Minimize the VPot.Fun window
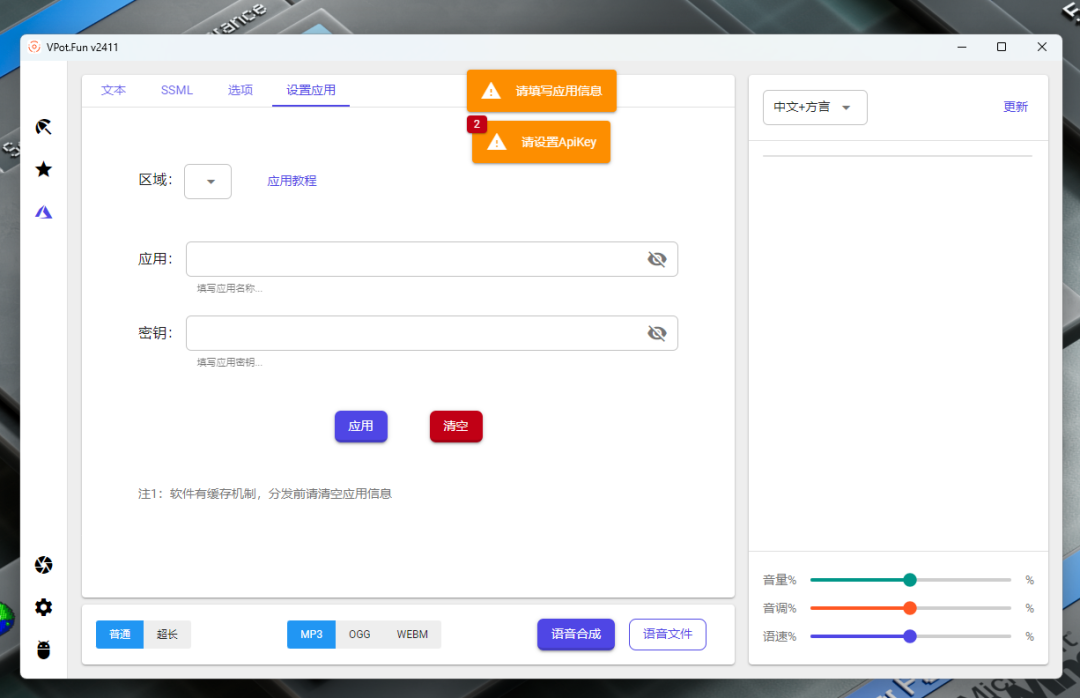This screenshot has height=698, width=1080. coord(962,47)
